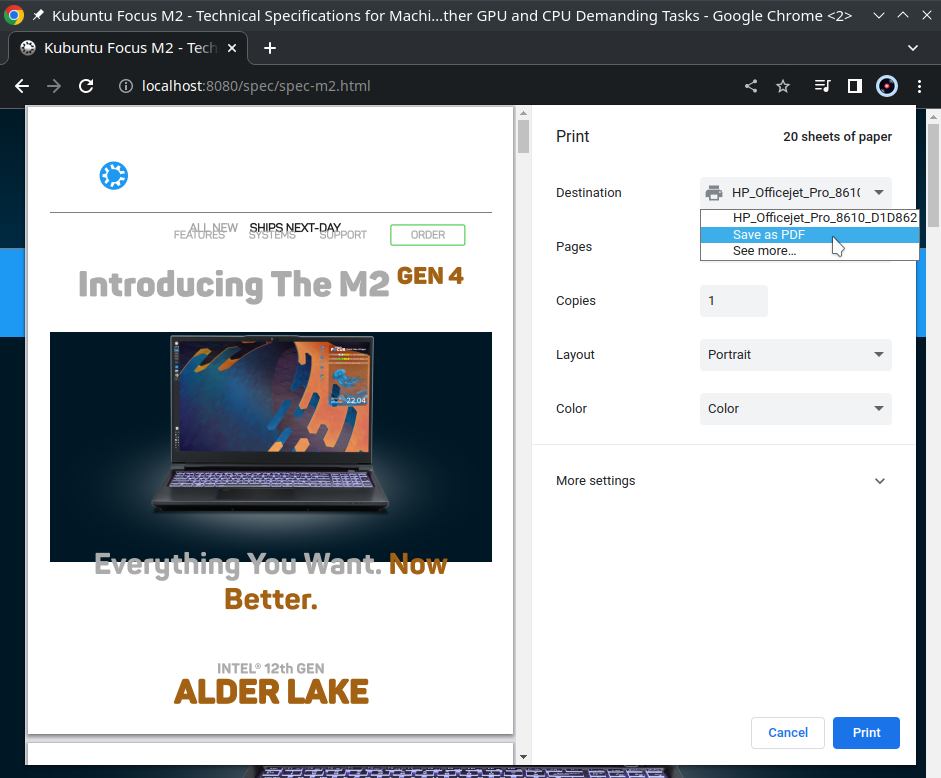Toggle the pin window icon in title bar
941x778 pixels.
click(x=38, y=15)
